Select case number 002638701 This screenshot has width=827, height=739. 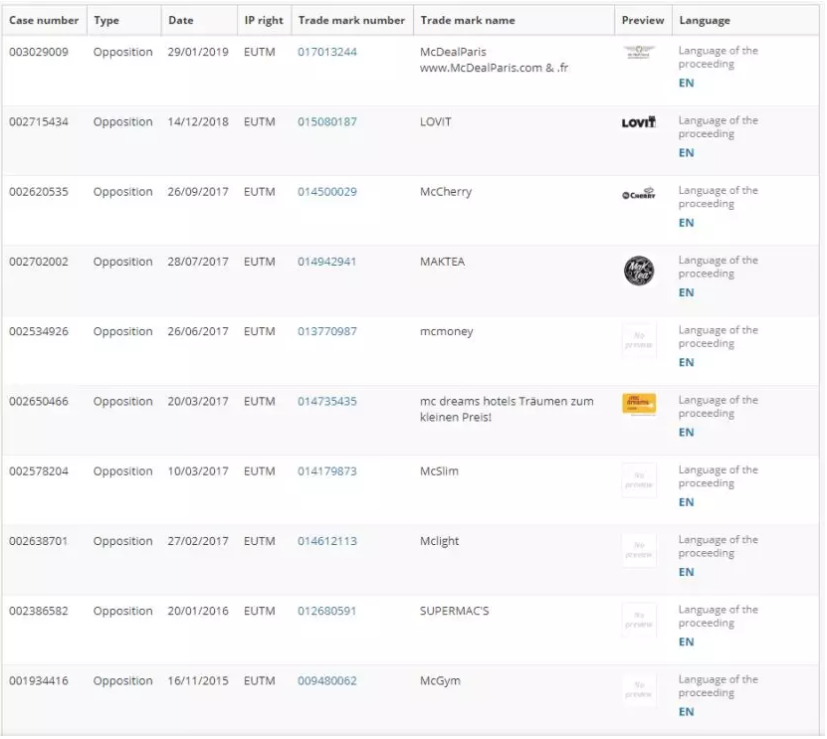tap(39, 541)
